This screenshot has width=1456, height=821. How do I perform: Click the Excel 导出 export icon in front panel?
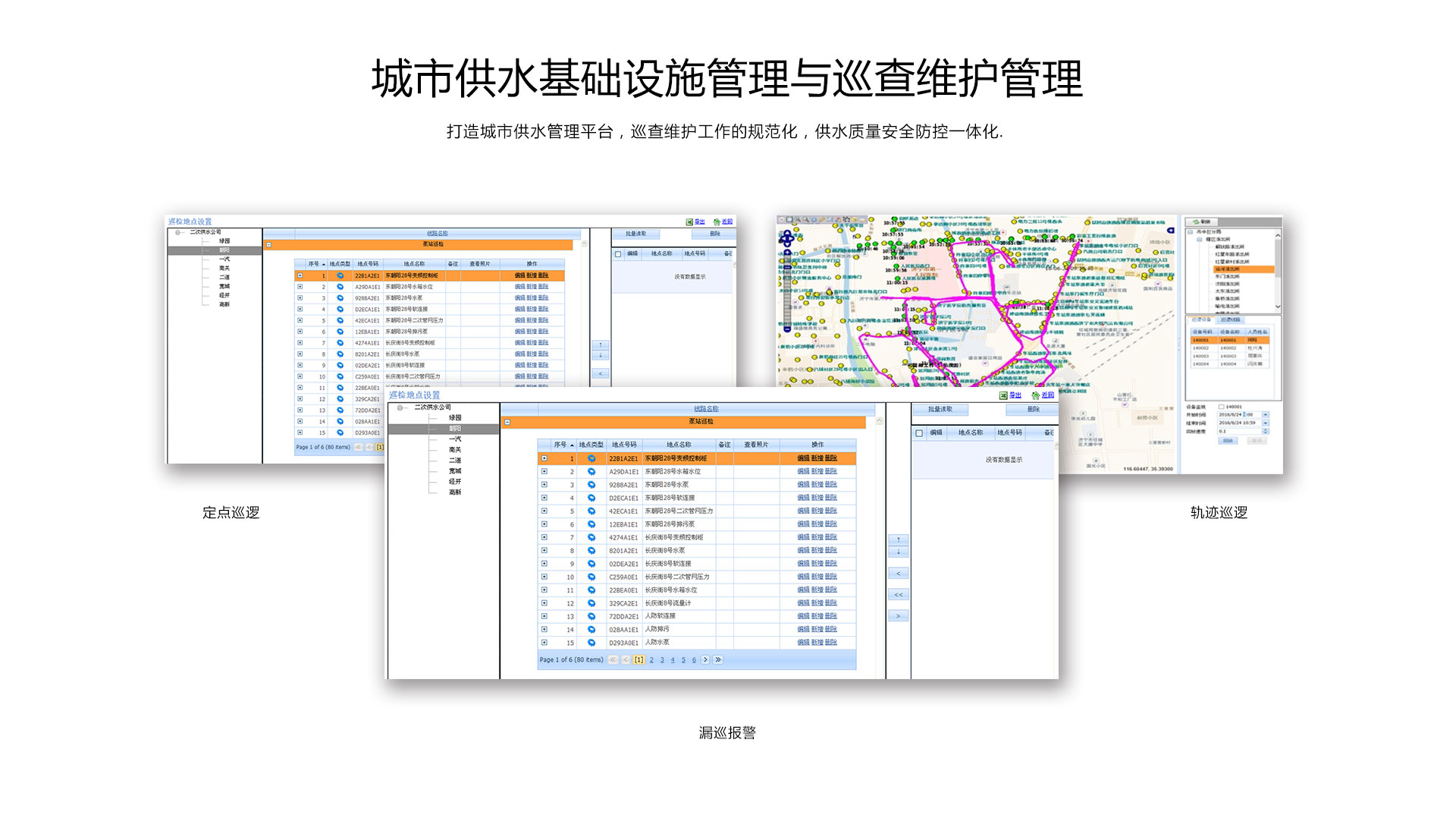(x=1003, y=395)
